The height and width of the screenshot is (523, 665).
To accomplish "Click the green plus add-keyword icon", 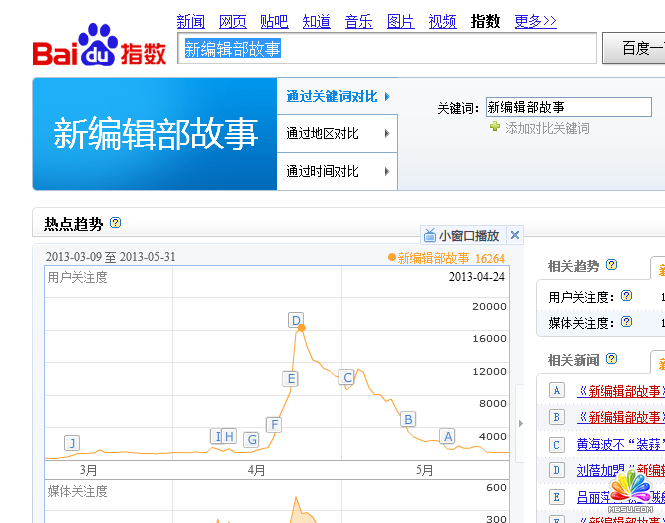I will (x=494, y=127).
